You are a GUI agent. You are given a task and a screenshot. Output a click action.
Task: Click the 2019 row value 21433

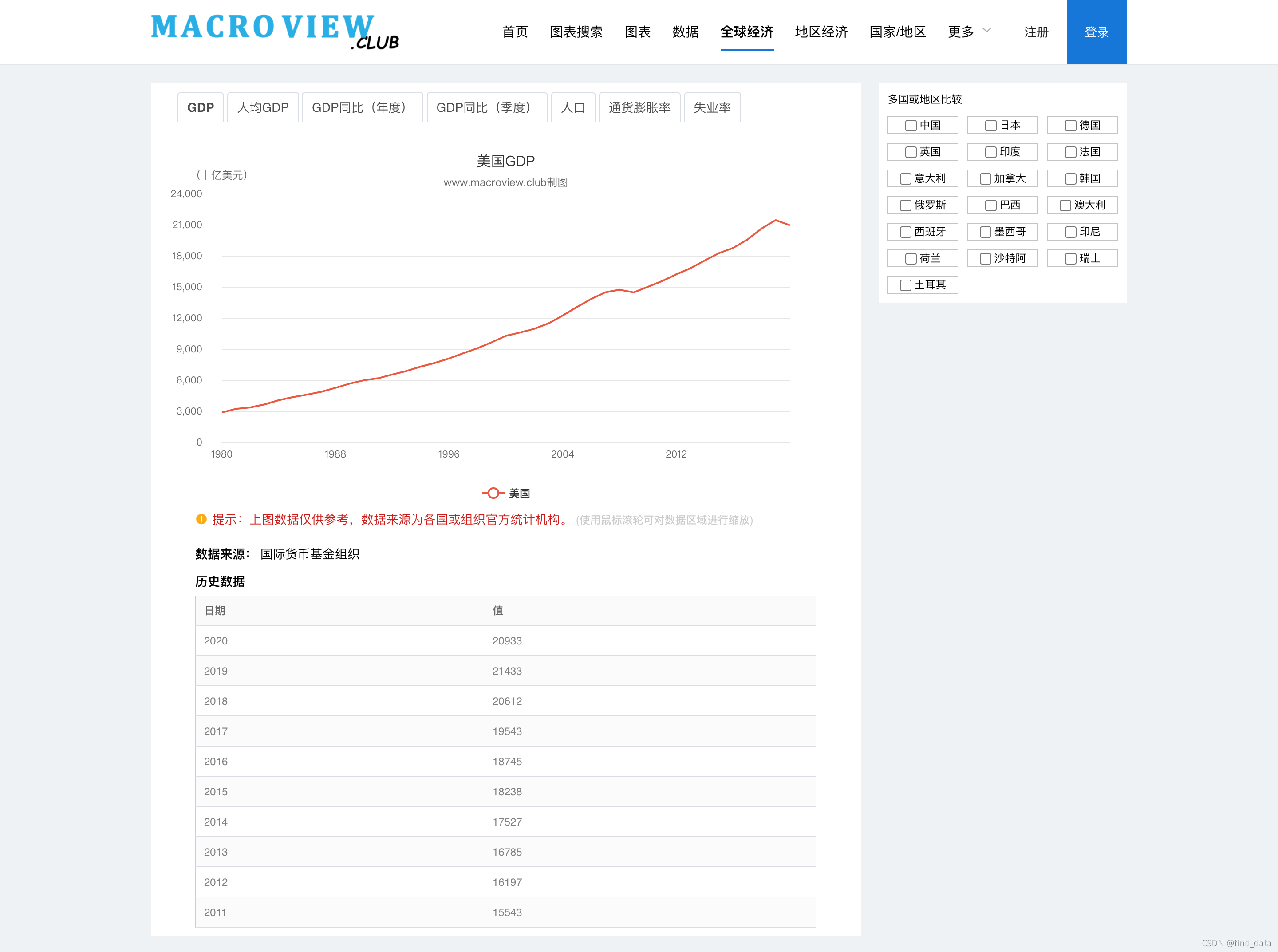click(x=507, y=671)
